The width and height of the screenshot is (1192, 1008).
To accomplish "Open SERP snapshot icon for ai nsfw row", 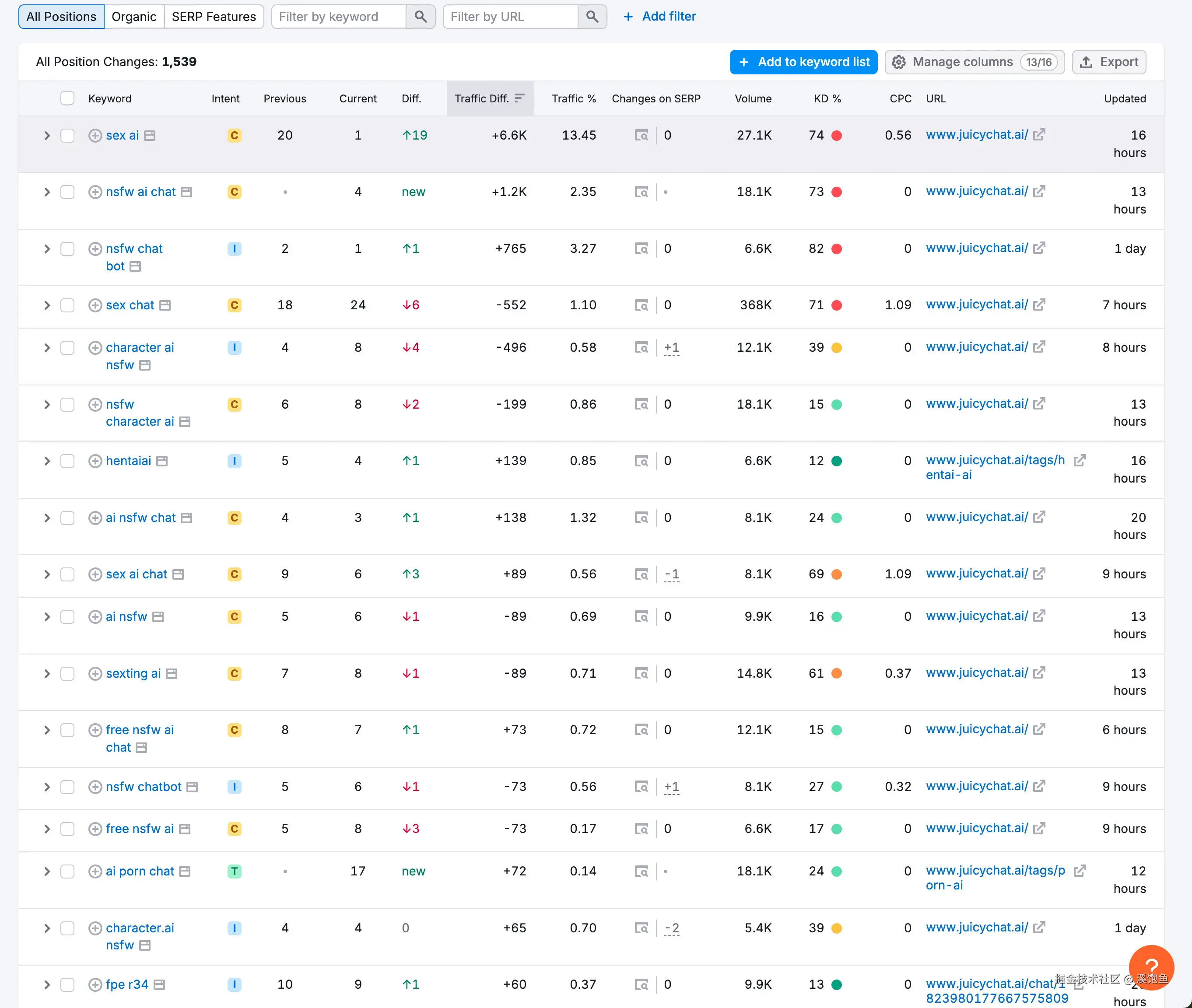I will pos(642,616).
